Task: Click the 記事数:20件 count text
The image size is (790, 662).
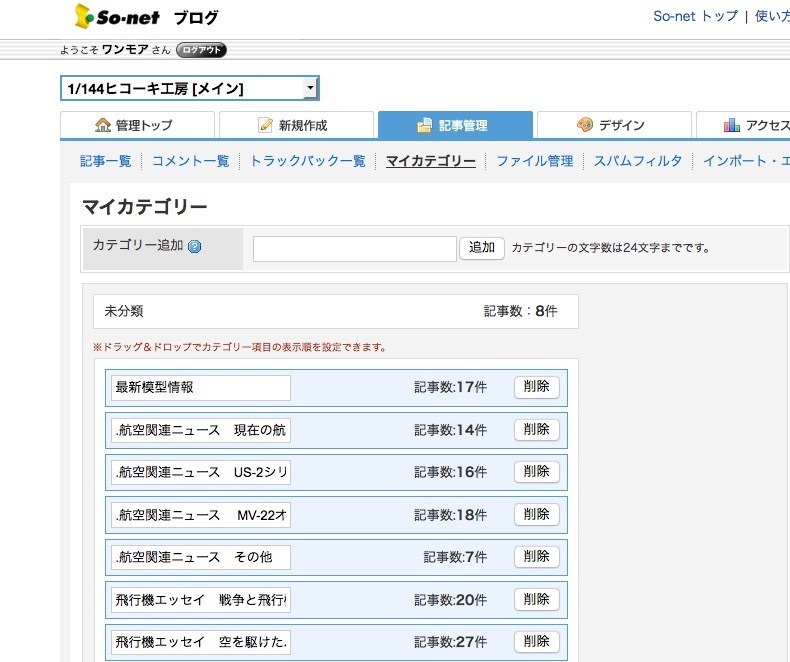Action: pyautogui.click(x=450, y=600)
